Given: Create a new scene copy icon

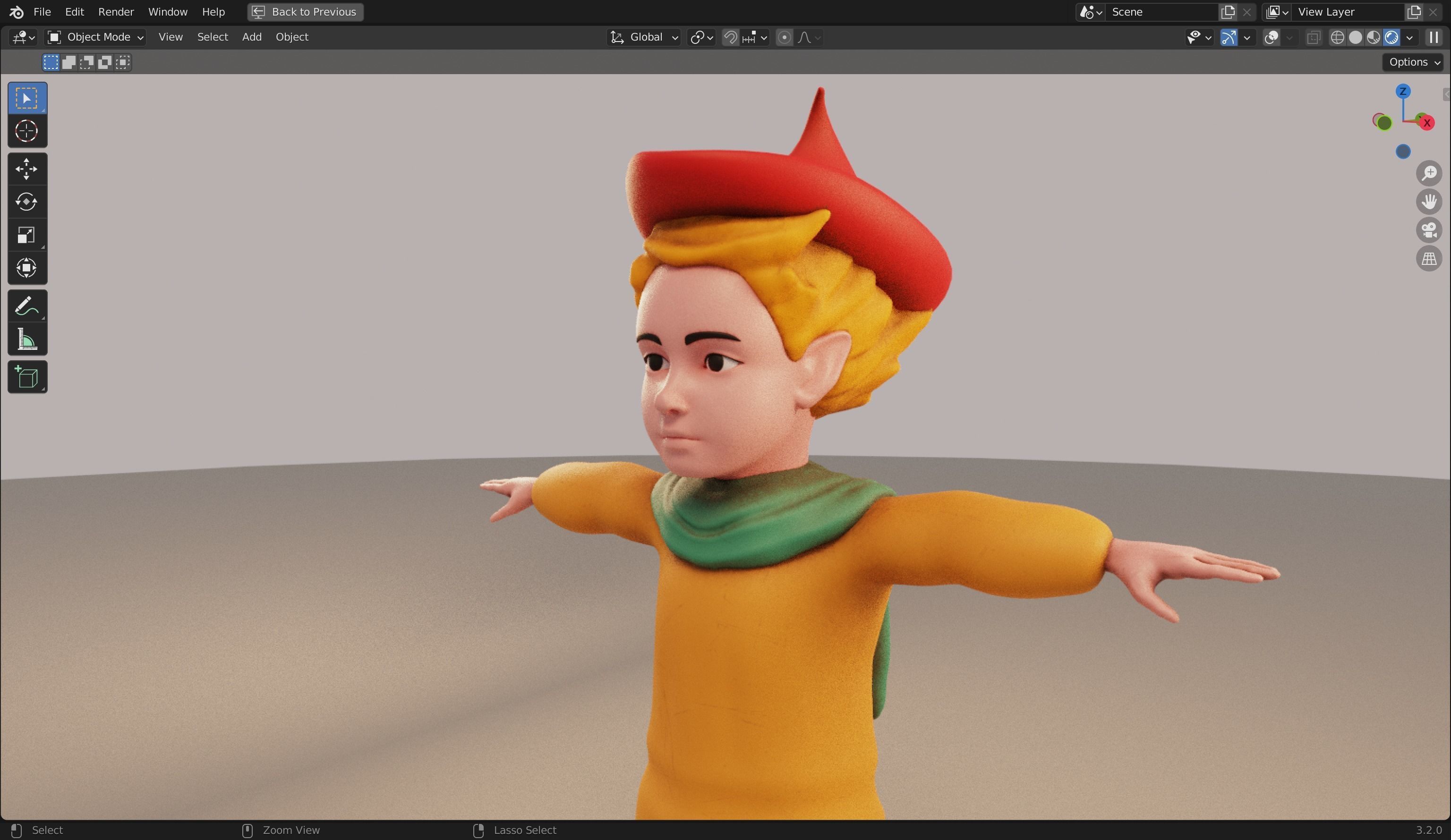Looking at the screenshot, I should [x=1228, y=12].
